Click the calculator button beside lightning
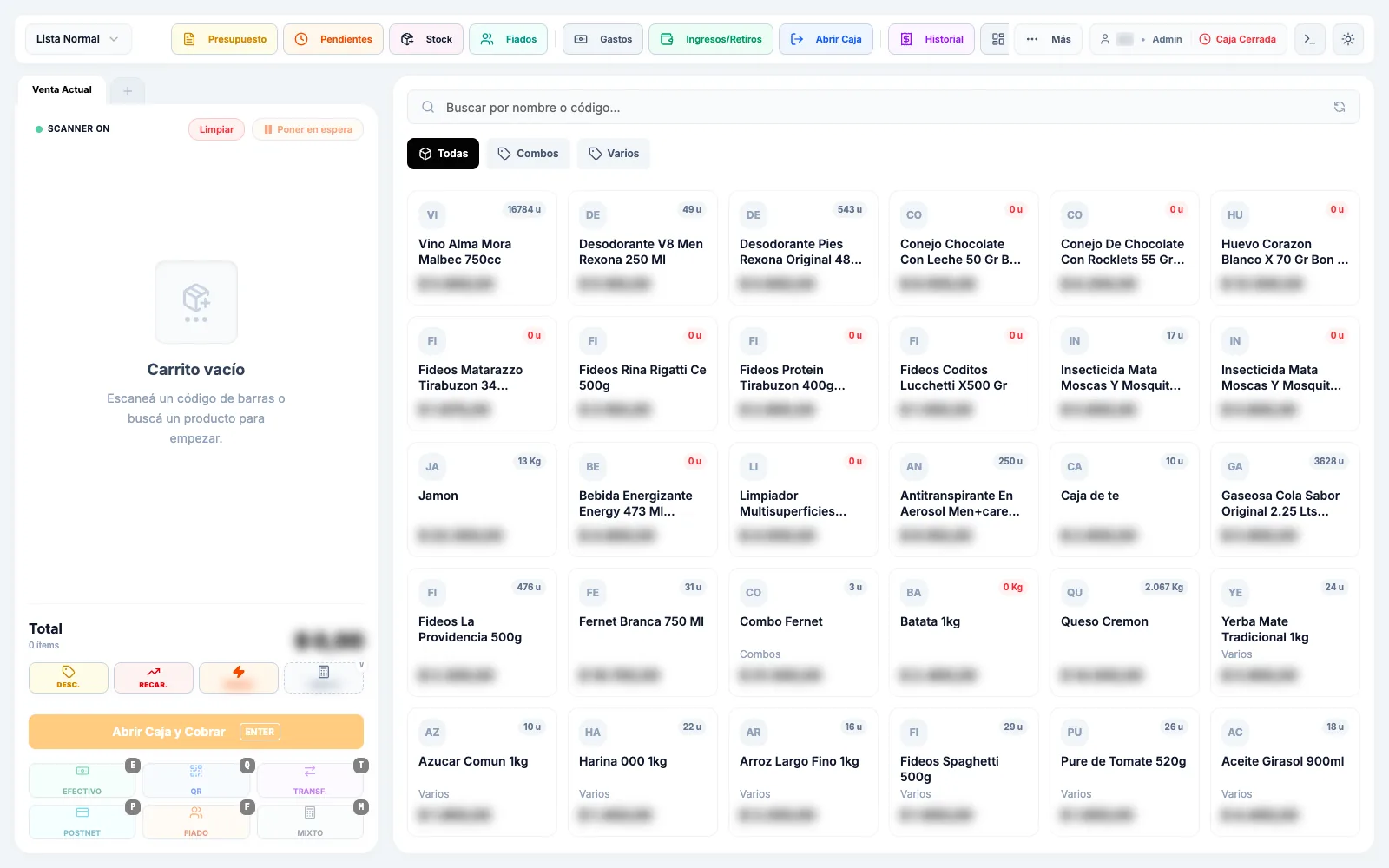Viewport: 1389px width, 868px height. [x=324, y=678]
